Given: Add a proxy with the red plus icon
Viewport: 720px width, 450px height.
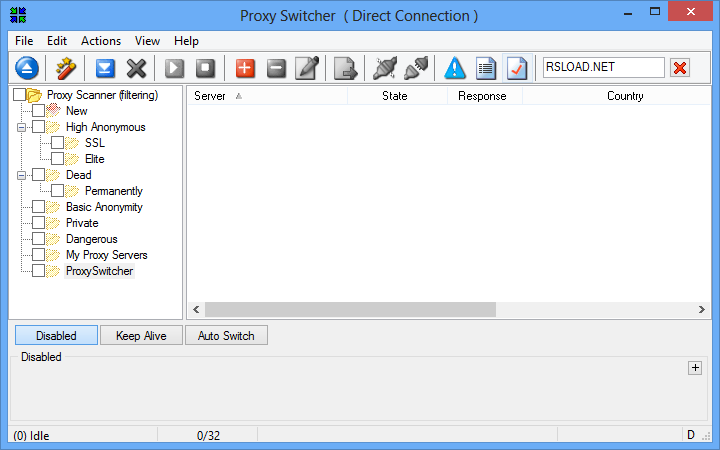Looking at the screenshot, I should (x=245, y=68).
